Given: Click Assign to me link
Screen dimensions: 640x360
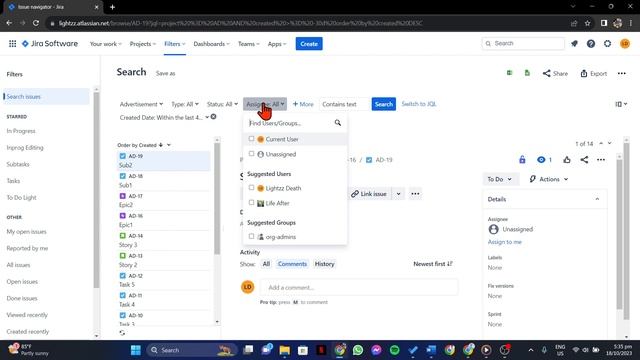Looking at the screenshot, I should (x=504, y=242).
